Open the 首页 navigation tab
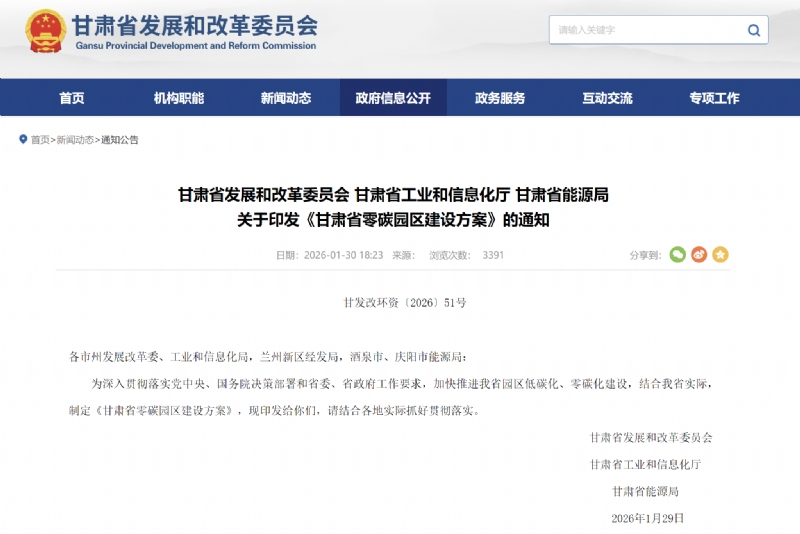The image size is (800, 534). point(71,98)
